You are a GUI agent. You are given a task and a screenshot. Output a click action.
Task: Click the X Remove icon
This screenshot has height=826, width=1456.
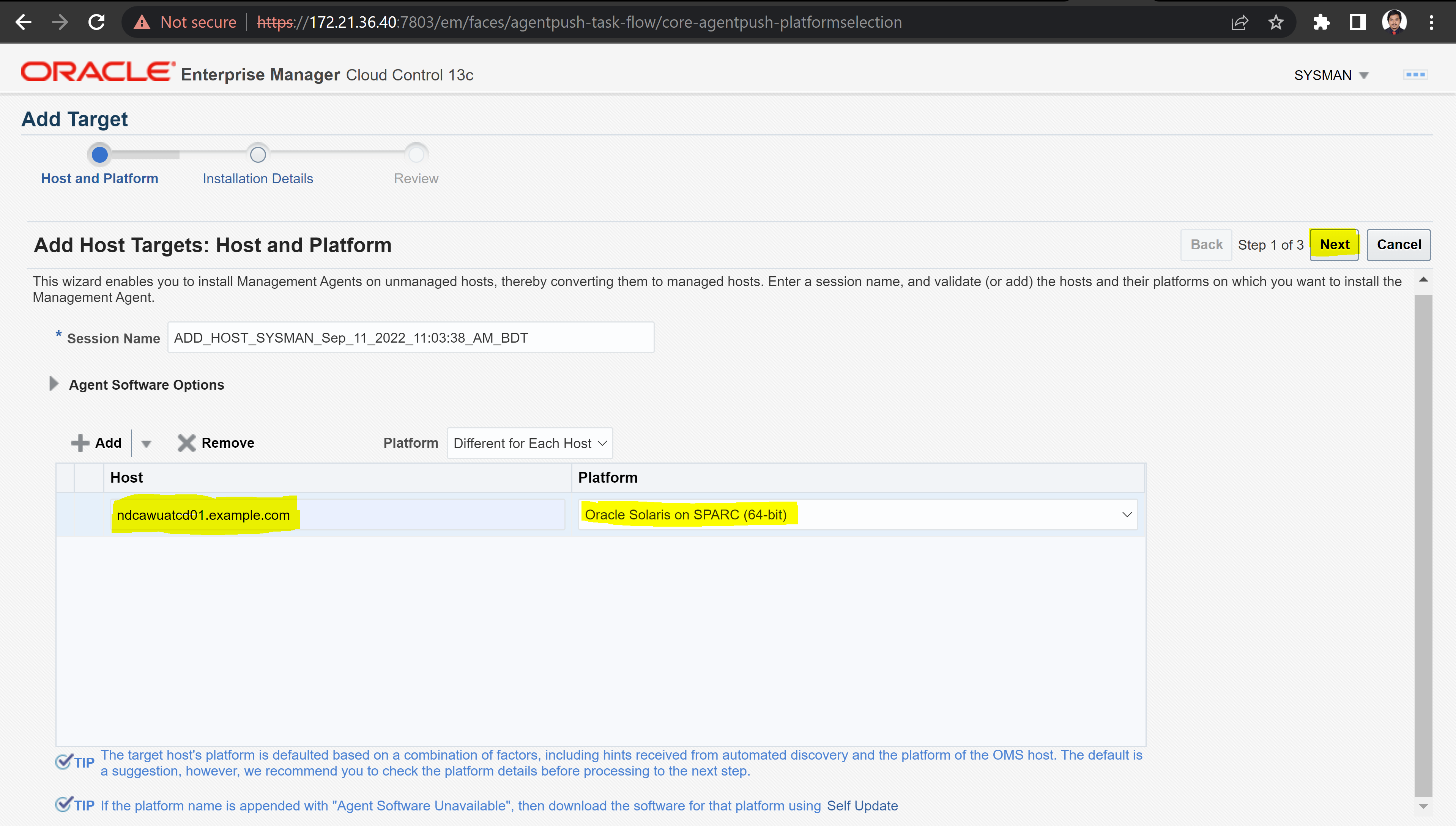pyautogui.click(x=186, y=443)
